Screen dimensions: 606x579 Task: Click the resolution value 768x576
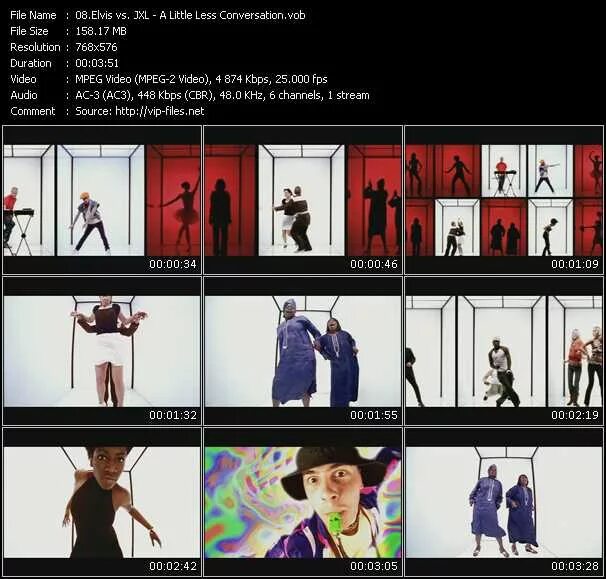pyautogui.click(x=96, y=47)
